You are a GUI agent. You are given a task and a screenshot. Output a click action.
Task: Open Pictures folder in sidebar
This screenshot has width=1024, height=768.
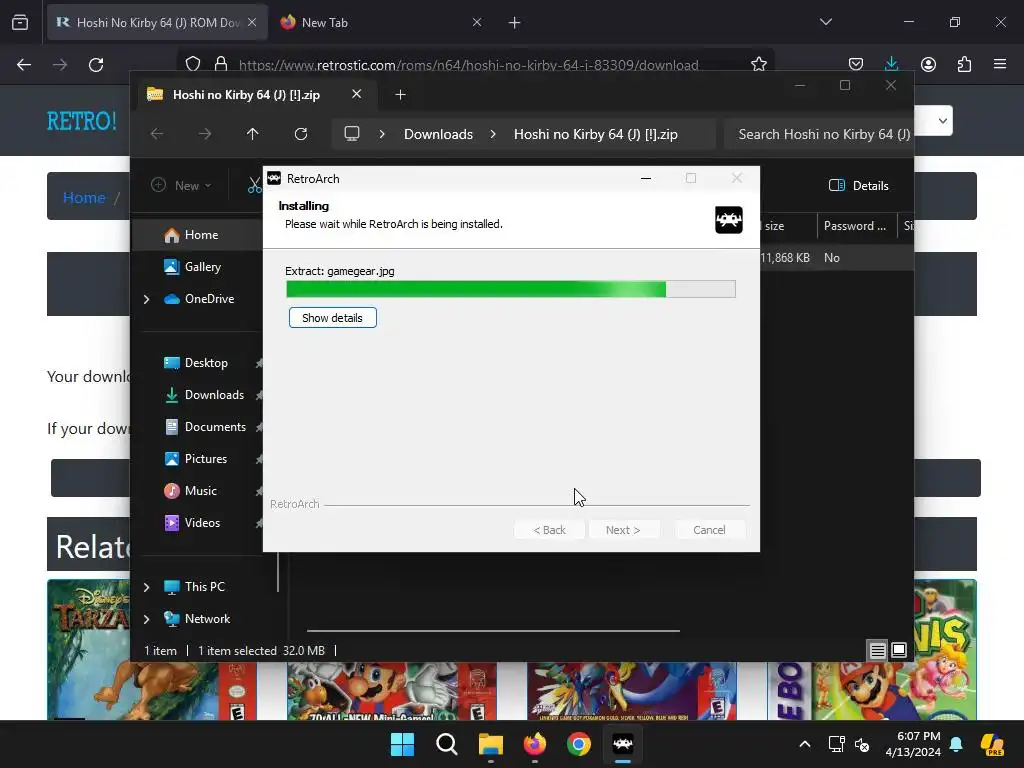pyautogui.click(x=206, y=459)
